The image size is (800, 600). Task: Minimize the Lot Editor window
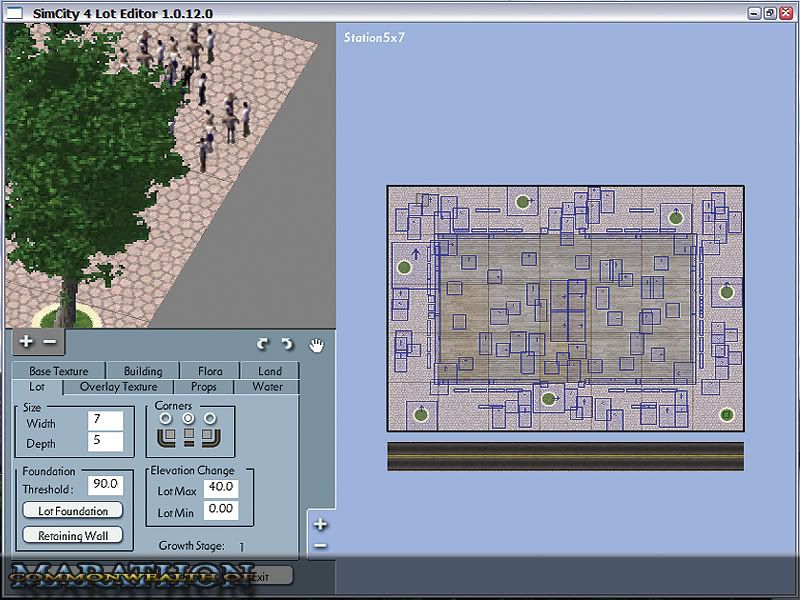(x=754, y=13)
